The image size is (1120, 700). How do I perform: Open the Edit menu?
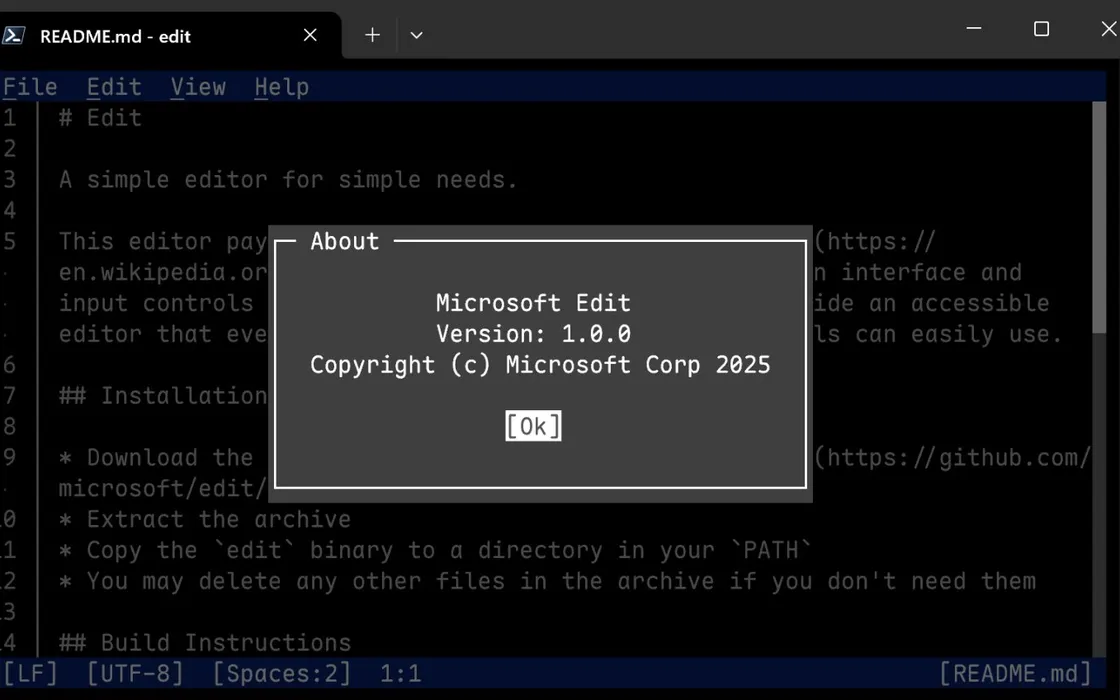point(114,87)
